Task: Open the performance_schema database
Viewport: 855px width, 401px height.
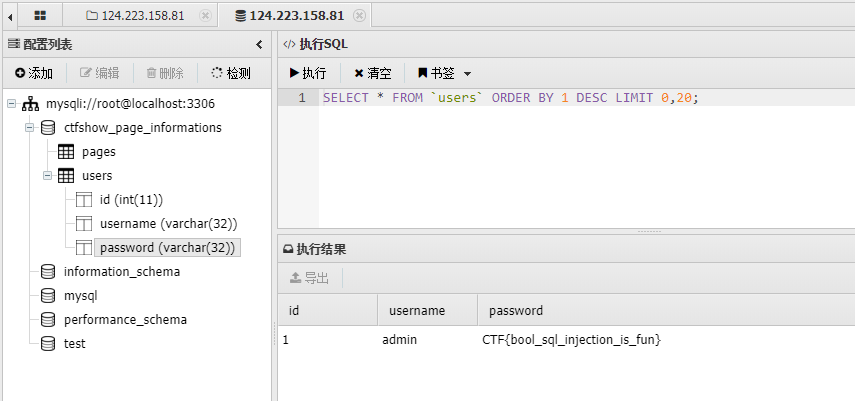Action: [x=125, y=320]
